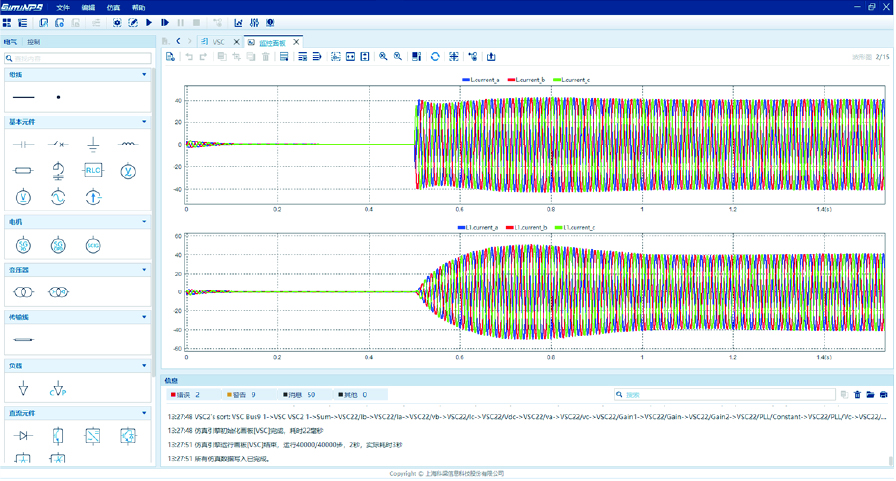Select the resistor component icon
The image size is (896, 481).
point(23,171)
